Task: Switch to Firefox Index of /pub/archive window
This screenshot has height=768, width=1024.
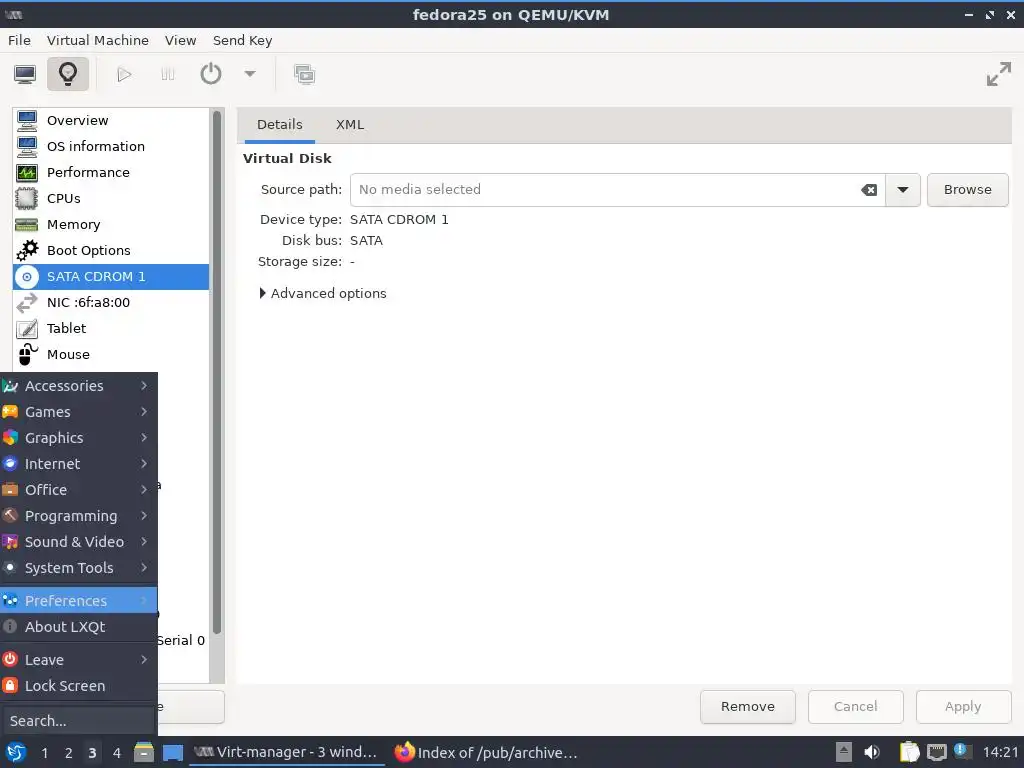Action: tap(487, 753)
